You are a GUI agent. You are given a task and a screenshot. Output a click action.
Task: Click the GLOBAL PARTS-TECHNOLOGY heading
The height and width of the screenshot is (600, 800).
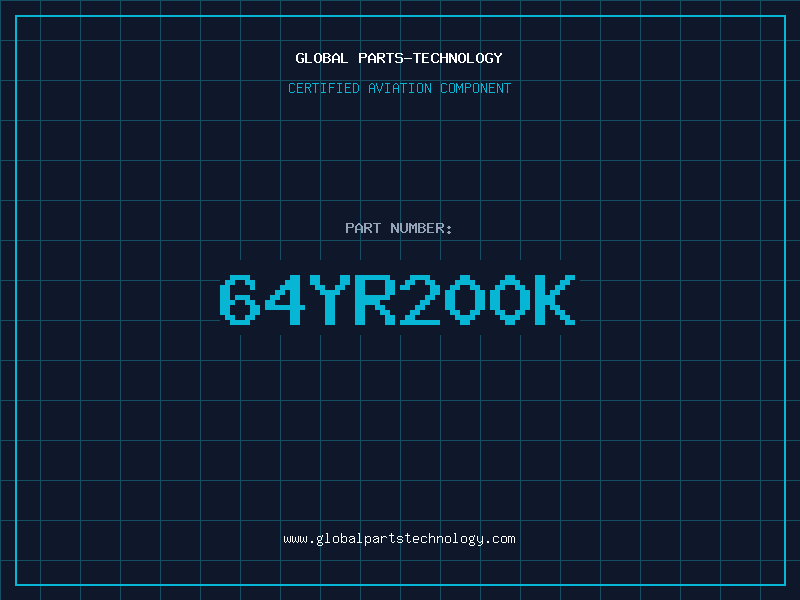pyautogui.click(x=399, y=58)
